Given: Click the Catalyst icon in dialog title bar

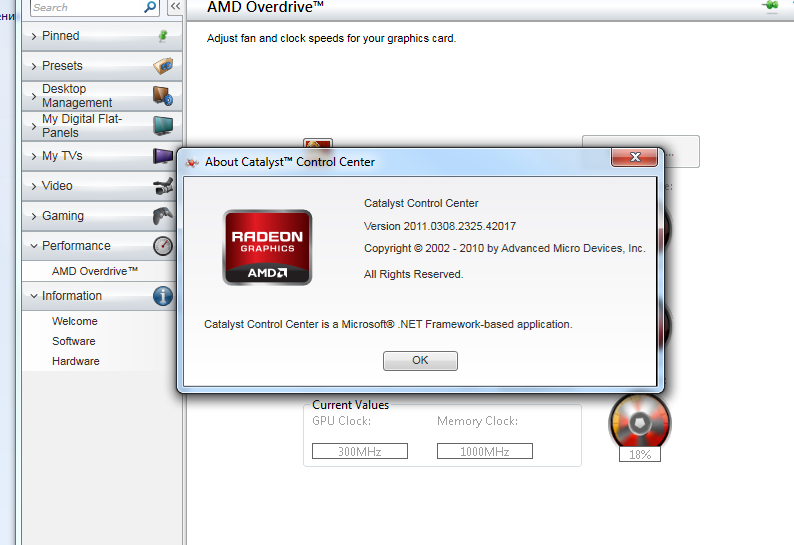Looking at the screenshot, I should coord(192,163).
